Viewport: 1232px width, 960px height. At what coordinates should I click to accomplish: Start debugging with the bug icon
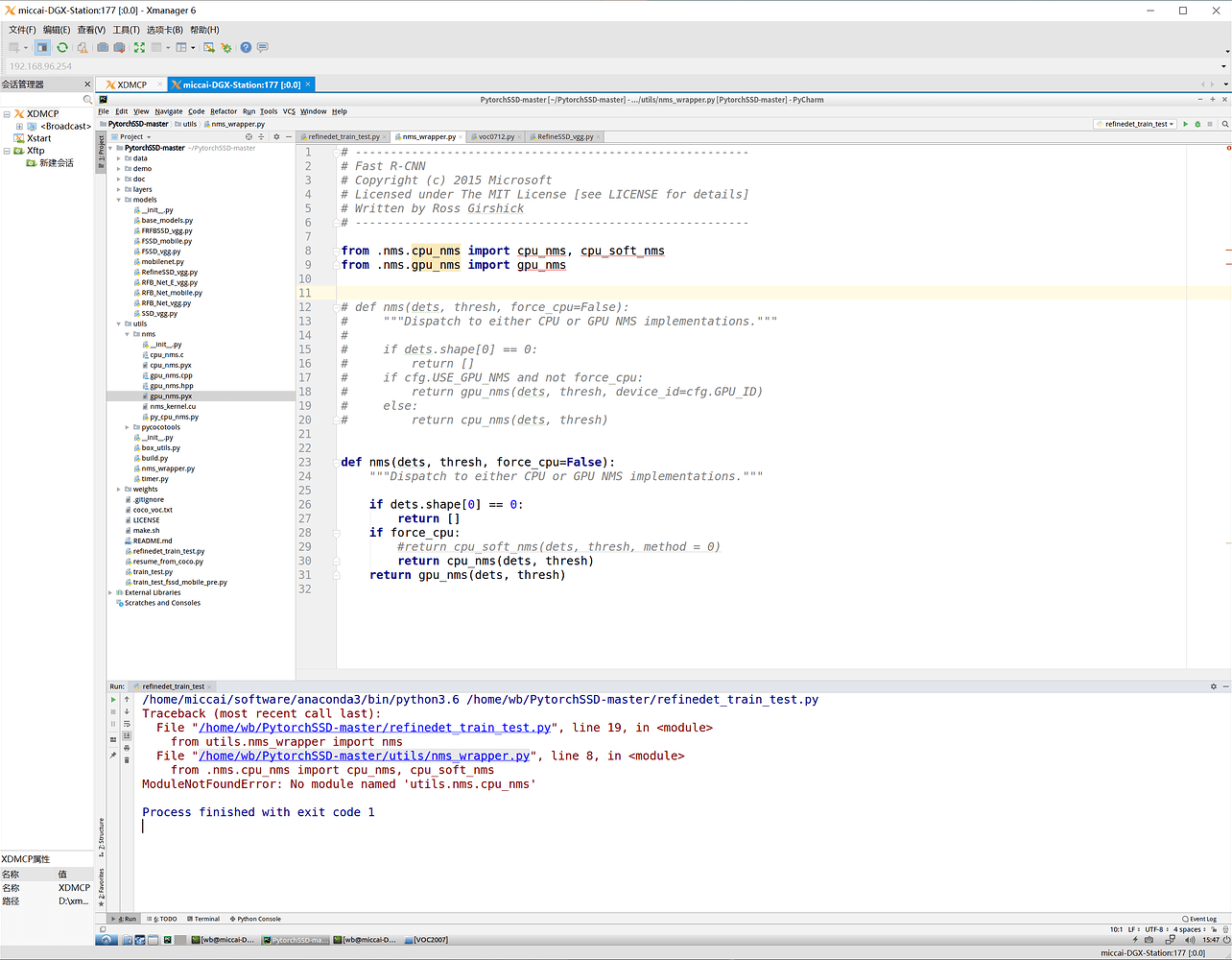tap(1196, 124)
